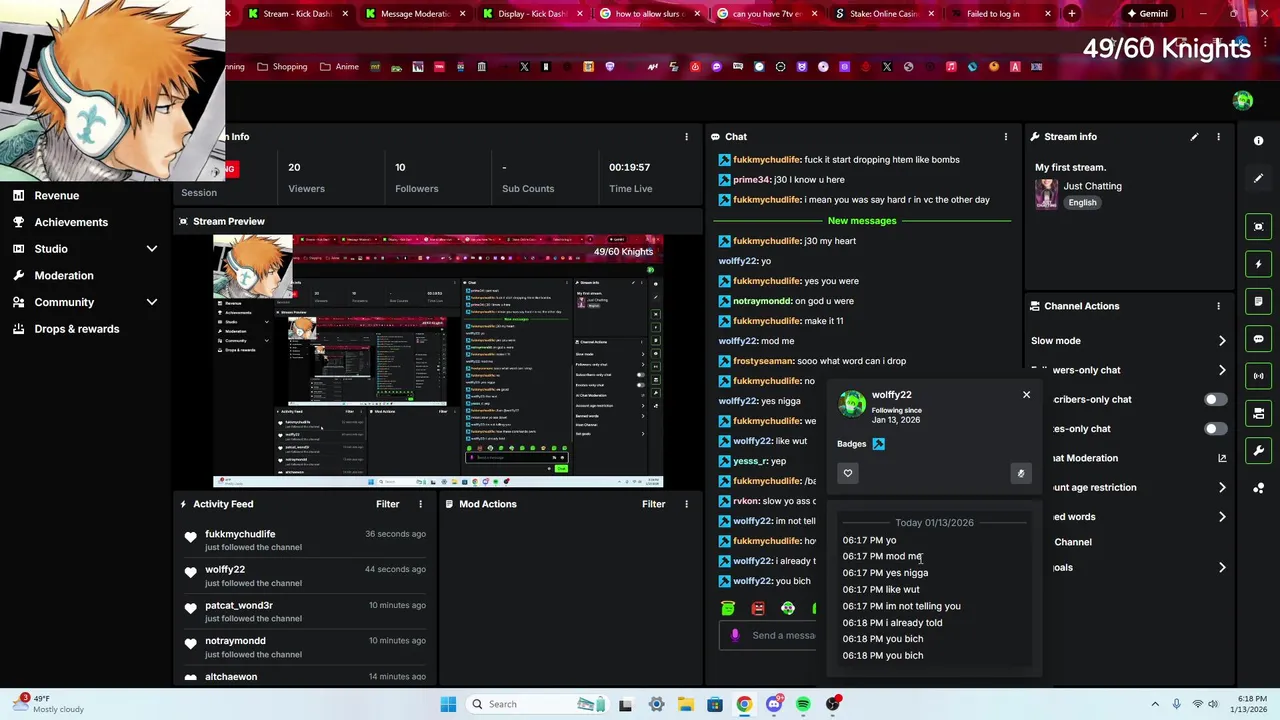Open the Shopping bookmarks folder
This screenshot has width=1280, height=720.
coord(282,67)
